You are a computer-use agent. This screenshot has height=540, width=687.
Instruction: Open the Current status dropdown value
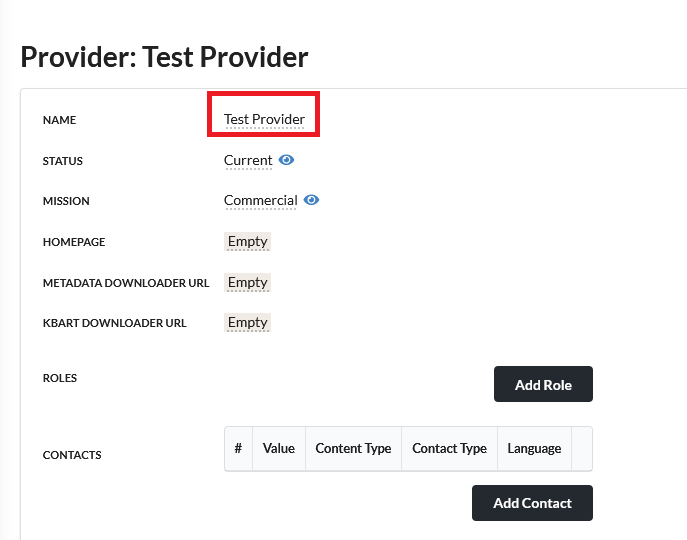click(248, 160)
